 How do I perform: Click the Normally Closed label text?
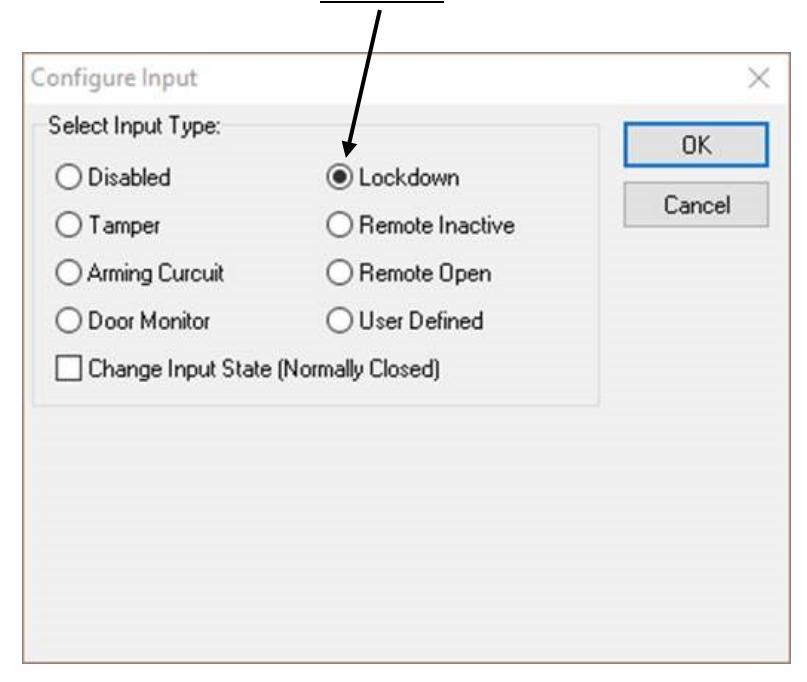(359, 369)
